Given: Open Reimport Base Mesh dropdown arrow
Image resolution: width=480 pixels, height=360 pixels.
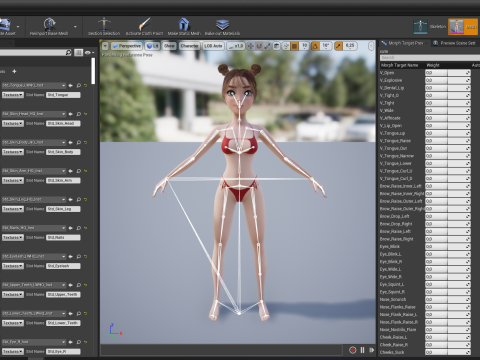Looking at the screenshot, I should point(75,27).
